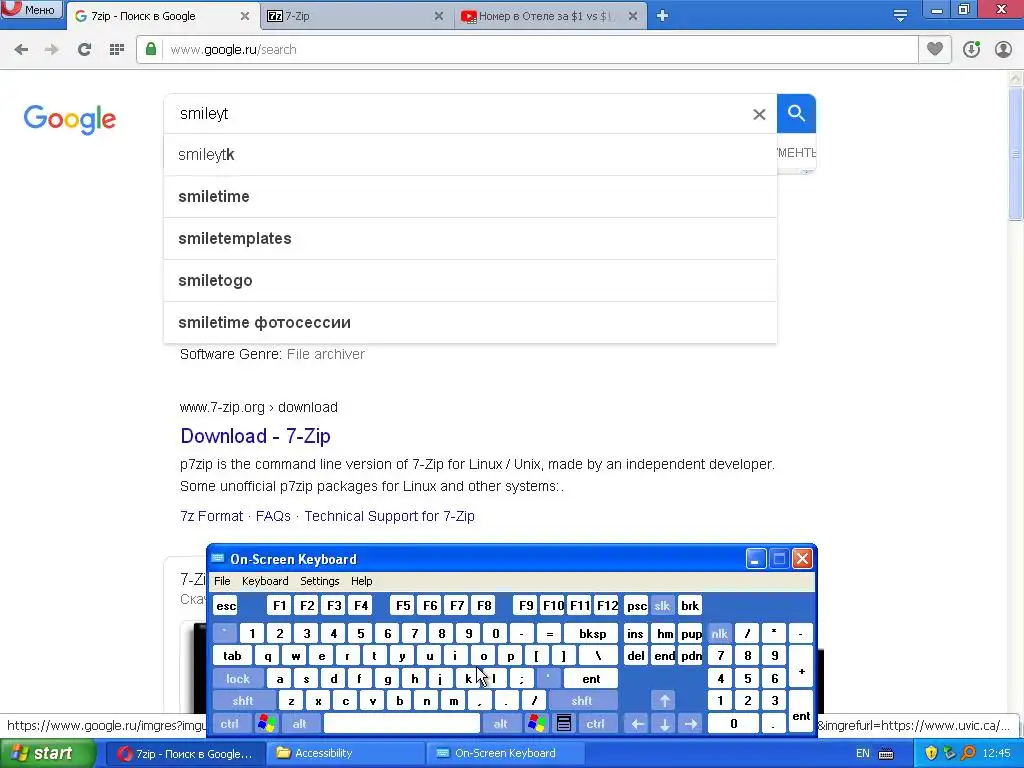Click the security shield tray icon

coord(931,753)
